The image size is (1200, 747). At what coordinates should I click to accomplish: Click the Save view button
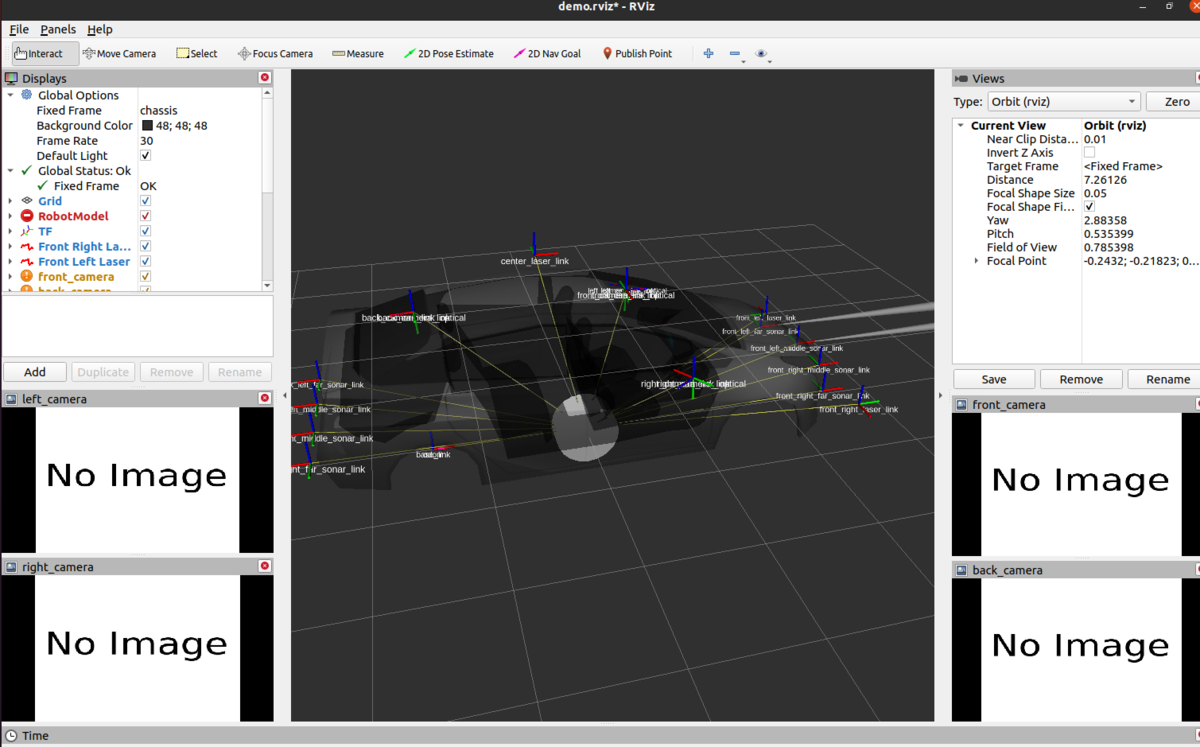[x=994, y=379]
